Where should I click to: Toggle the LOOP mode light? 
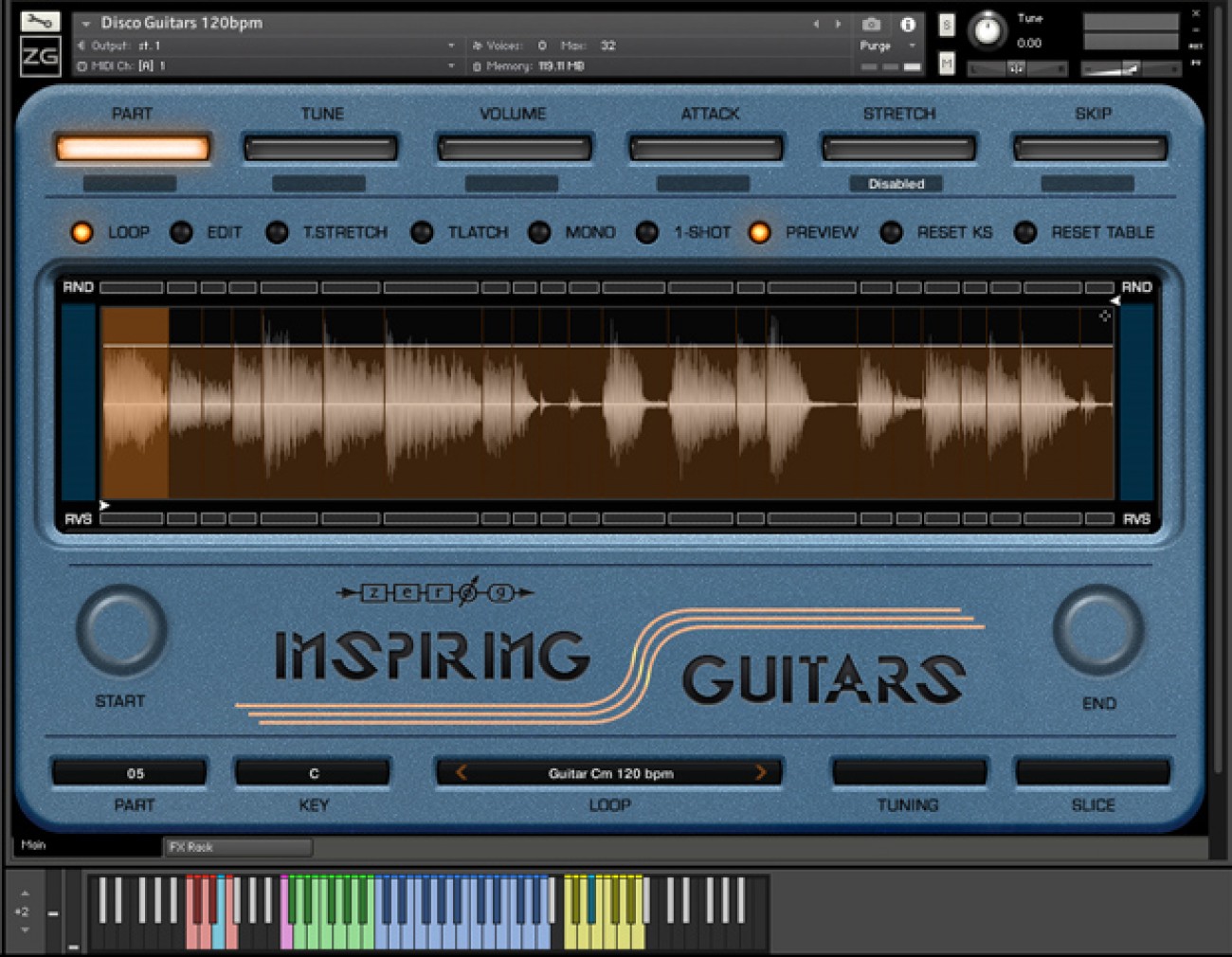tap(82, 232)
